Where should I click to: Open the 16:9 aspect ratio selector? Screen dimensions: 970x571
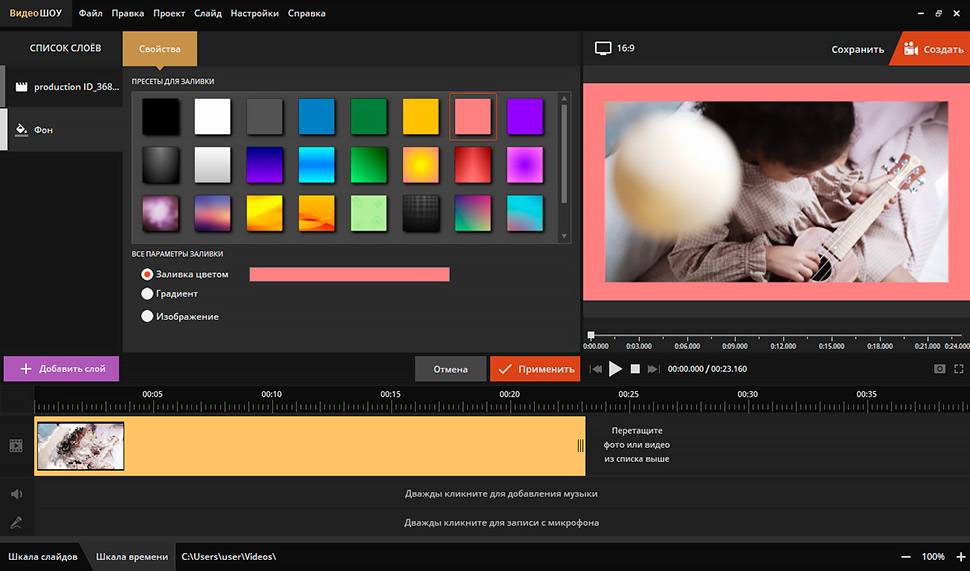[614, 48]
